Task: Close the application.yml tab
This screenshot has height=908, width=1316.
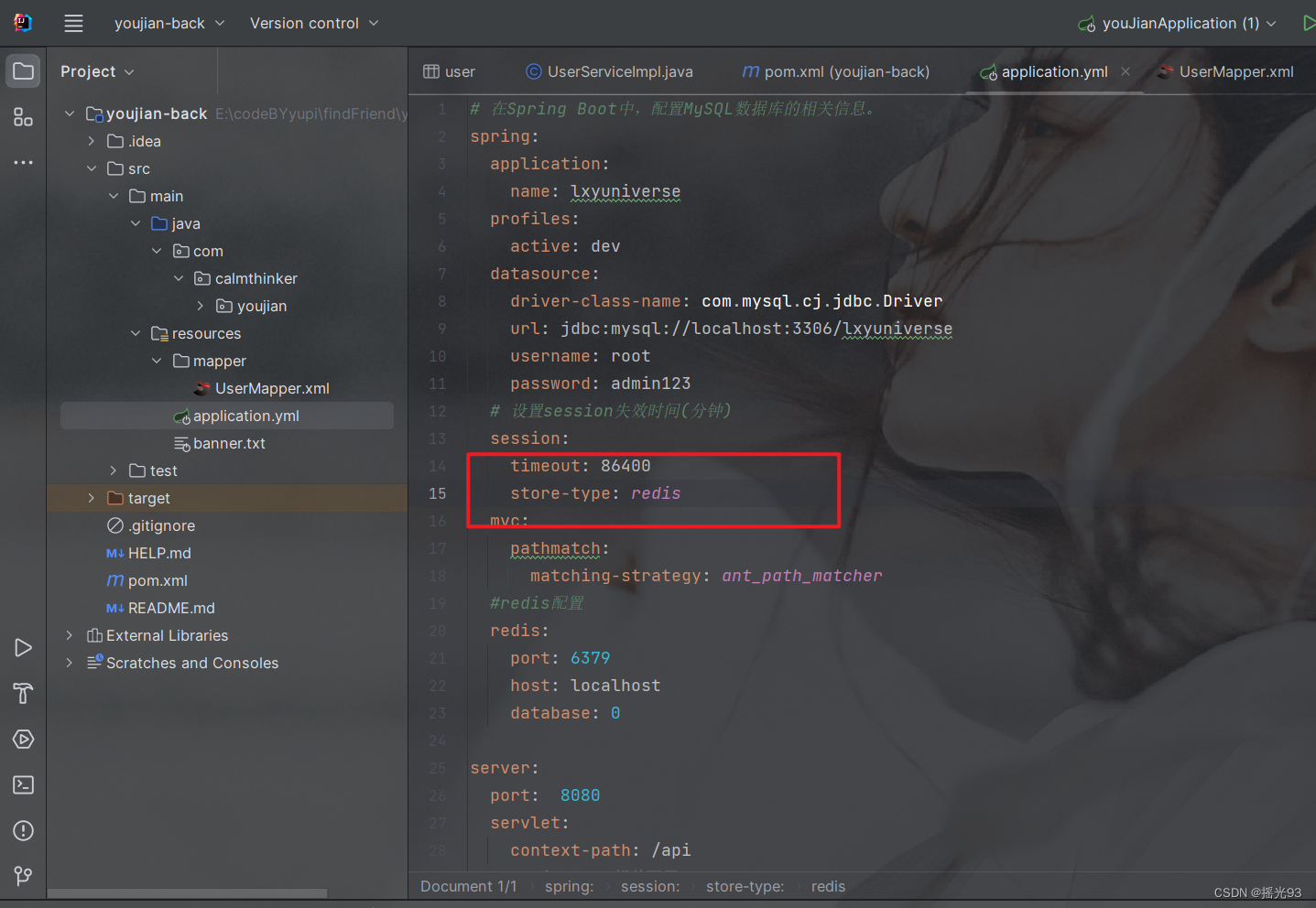Action: (1126, 71)
